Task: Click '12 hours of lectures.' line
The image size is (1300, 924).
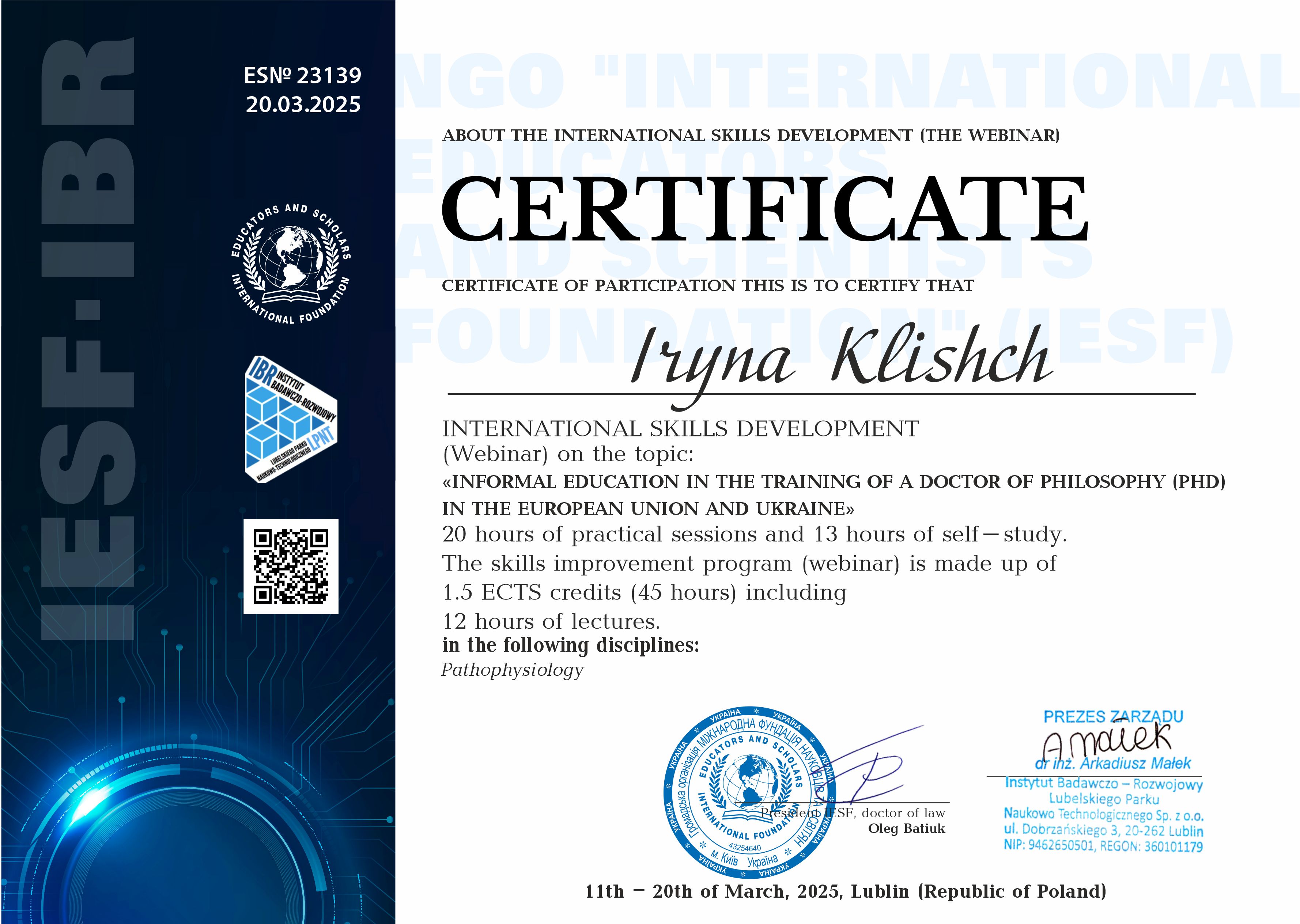Action: (551, 621)
